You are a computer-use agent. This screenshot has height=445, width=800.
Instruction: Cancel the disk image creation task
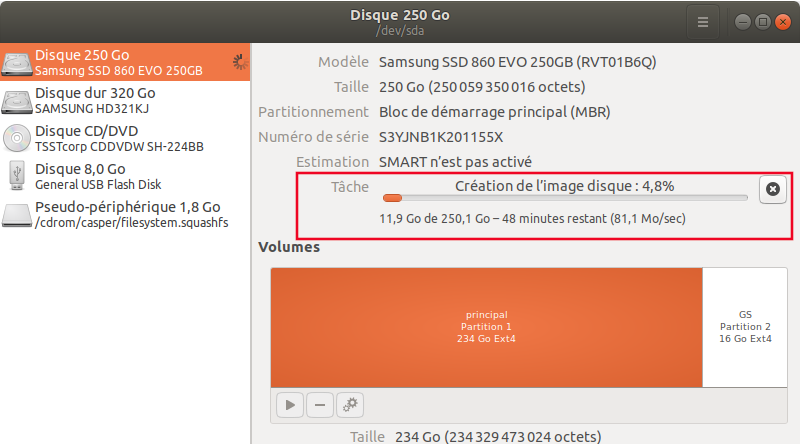[x=772, y=189]
